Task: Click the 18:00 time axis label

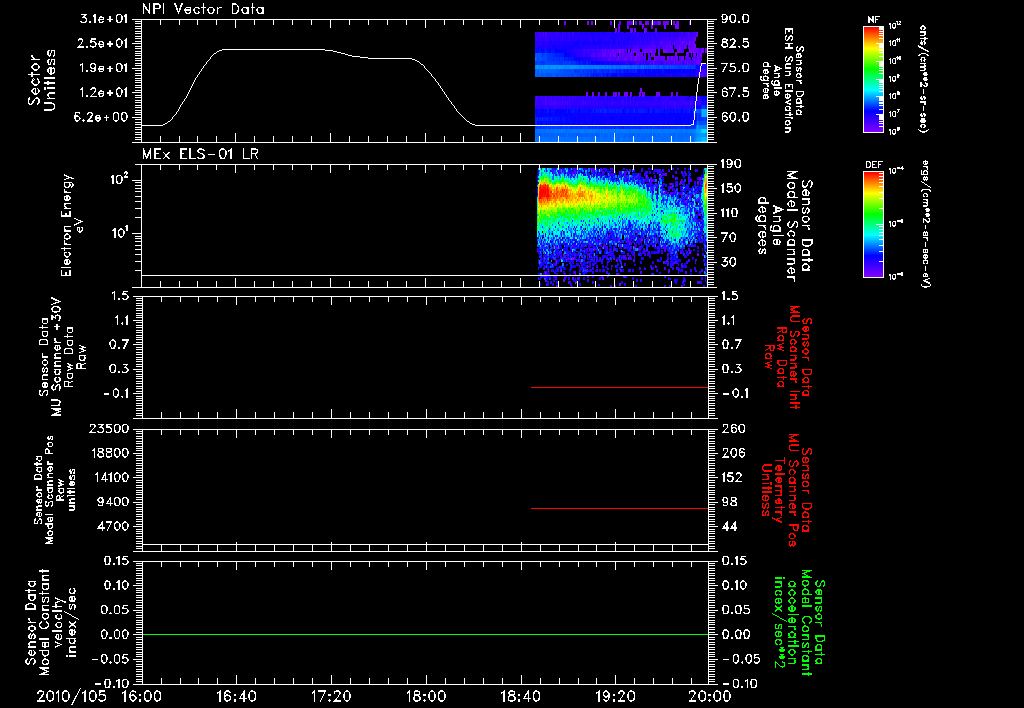Action: (426, 696)
